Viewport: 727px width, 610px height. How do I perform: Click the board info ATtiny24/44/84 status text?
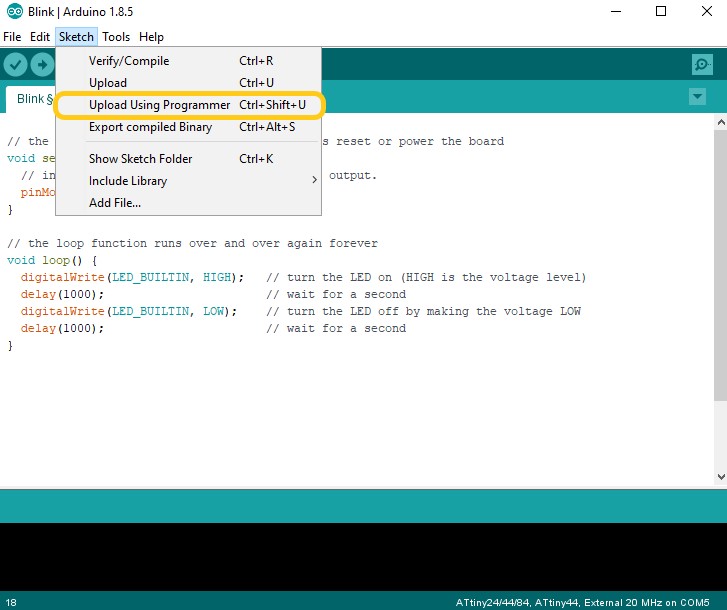pyautogui.click(x=582, y=602)
